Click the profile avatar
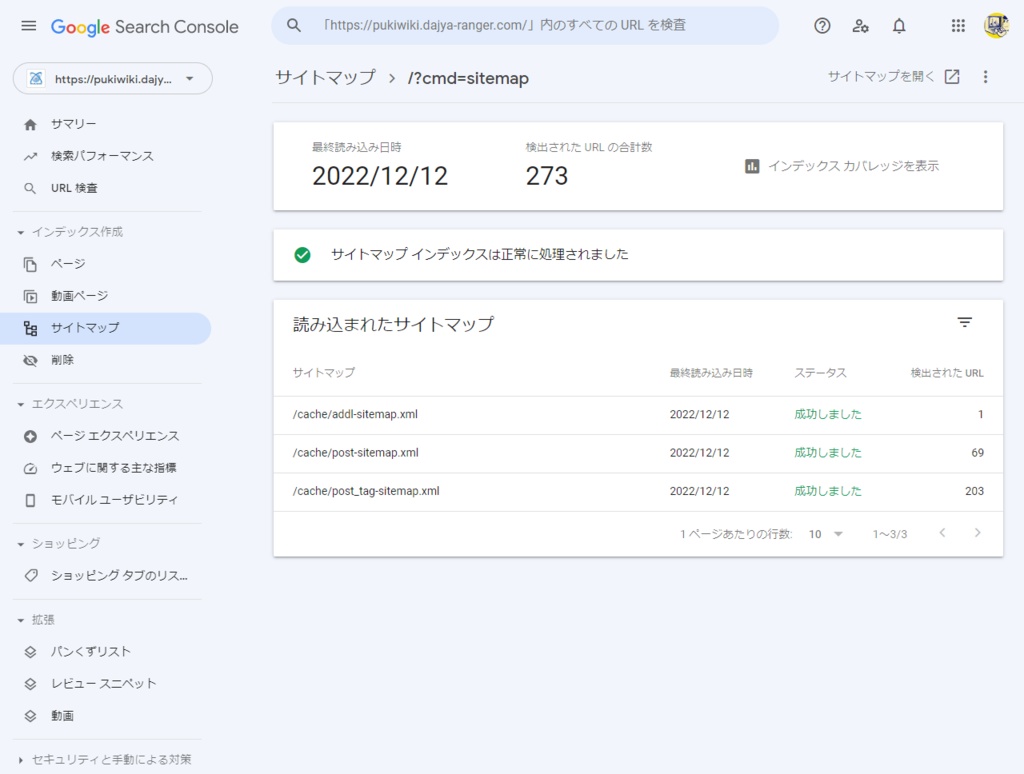 coord(996,25)
